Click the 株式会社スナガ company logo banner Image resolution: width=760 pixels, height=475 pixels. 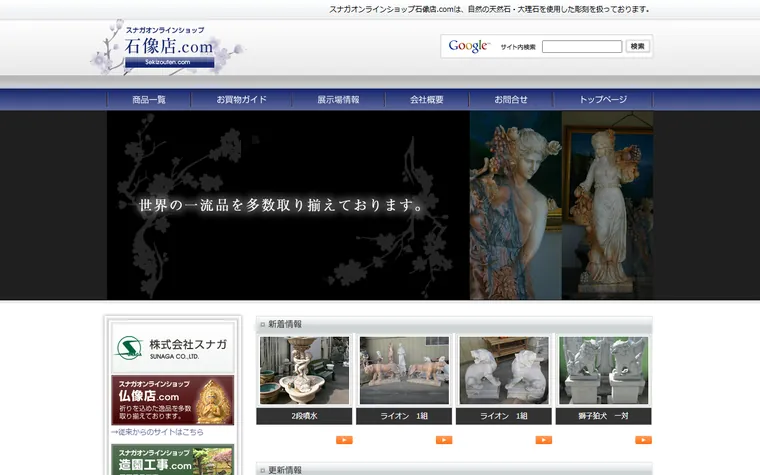point(173,348)
